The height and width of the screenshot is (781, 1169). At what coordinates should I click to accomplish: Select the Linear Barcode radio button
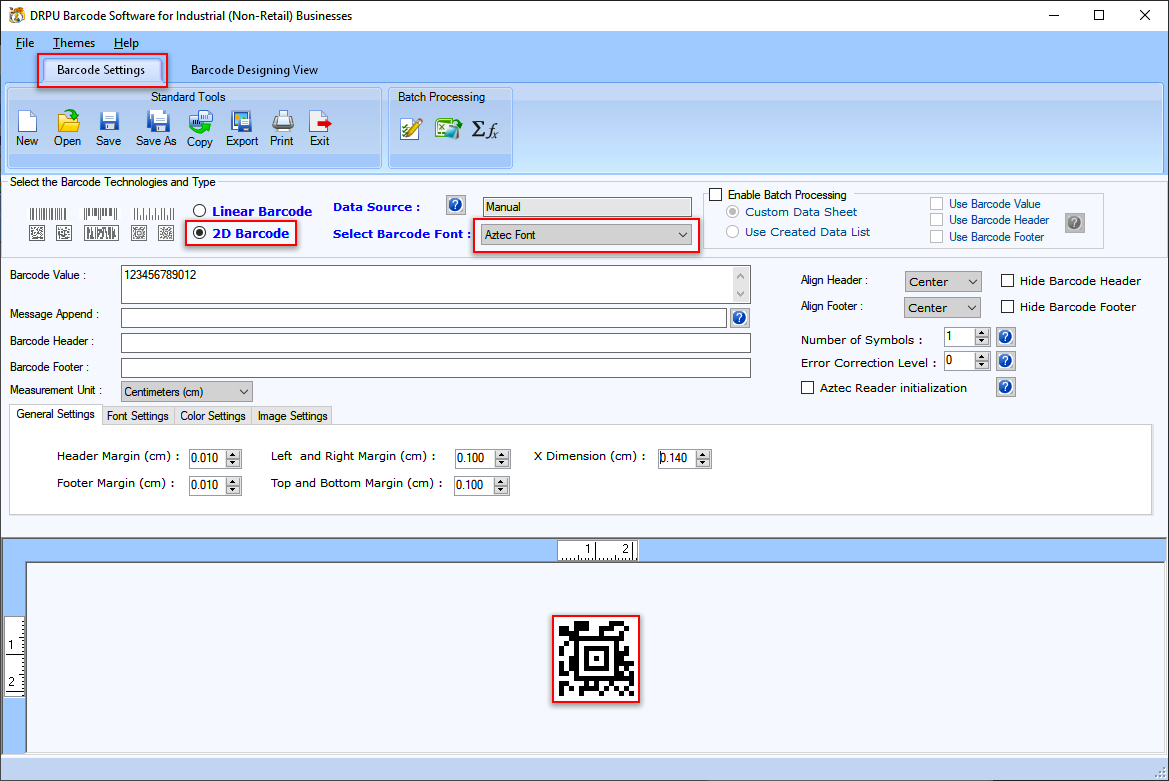199,211
